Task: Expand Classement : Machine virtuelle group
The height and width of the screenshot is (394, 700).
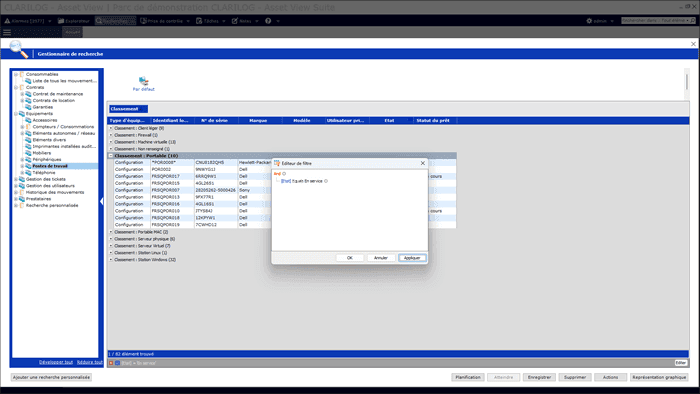Action: [x=111, y=142]
